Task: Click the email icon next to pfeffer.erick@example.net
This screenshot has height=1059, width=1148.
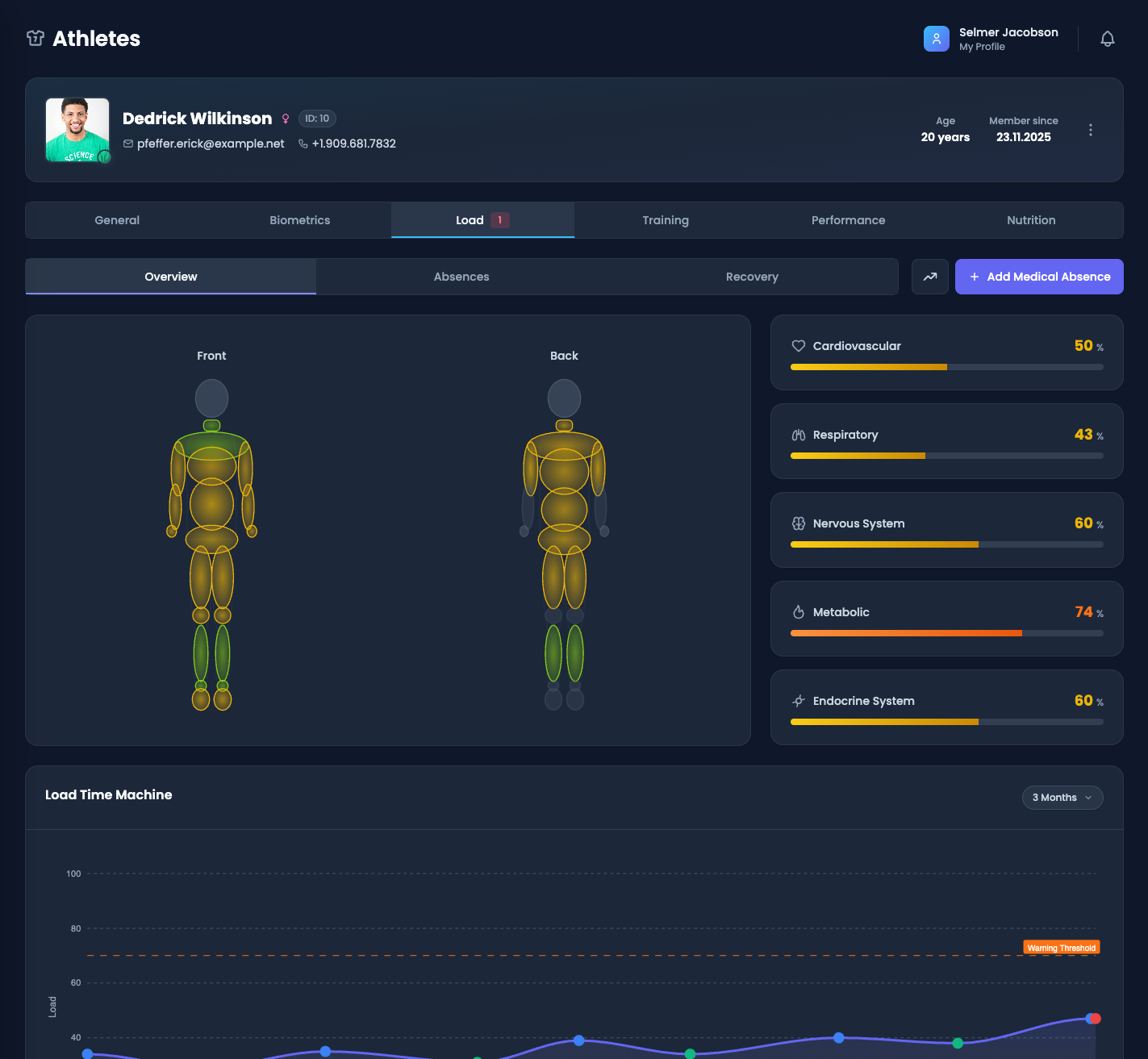Action: (128, 144)
